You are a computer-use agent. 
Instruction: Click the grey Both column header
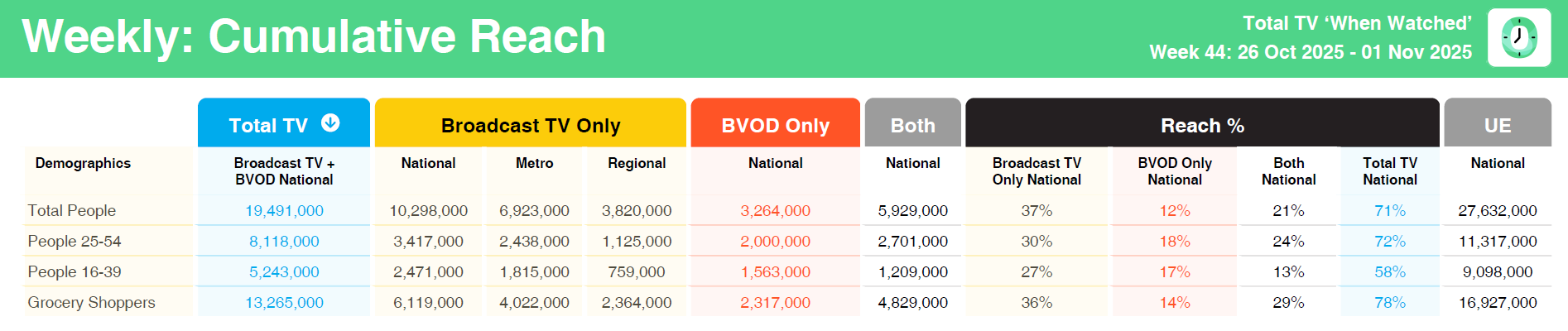tap(912, 125)
